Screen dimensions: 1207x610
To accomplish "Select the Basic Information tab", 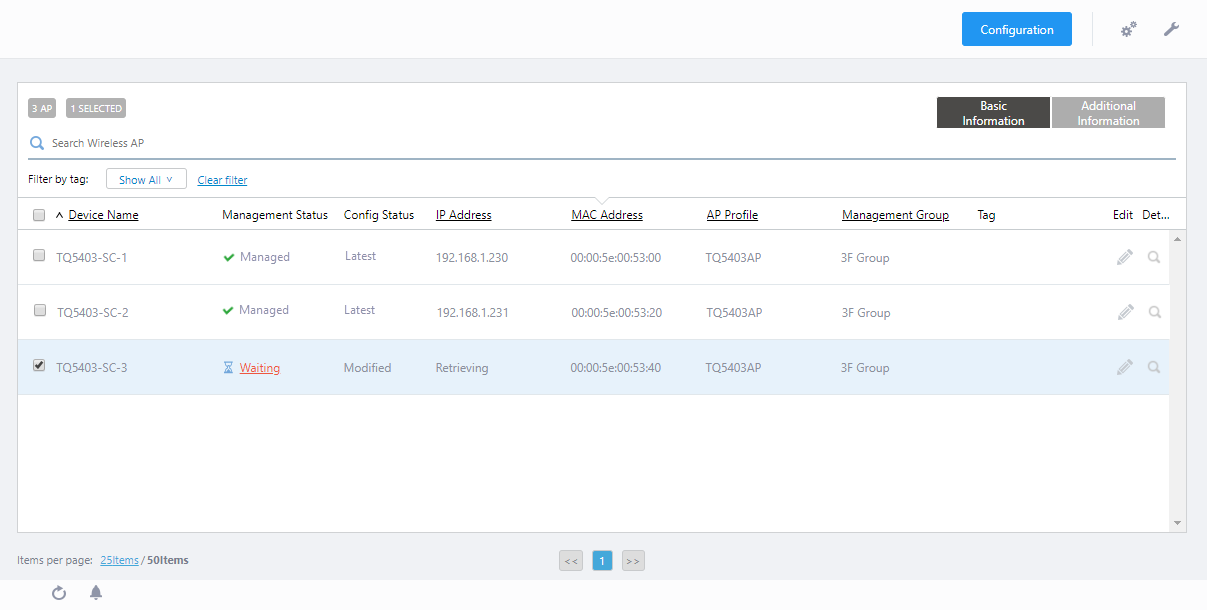I will pos(993,113).
